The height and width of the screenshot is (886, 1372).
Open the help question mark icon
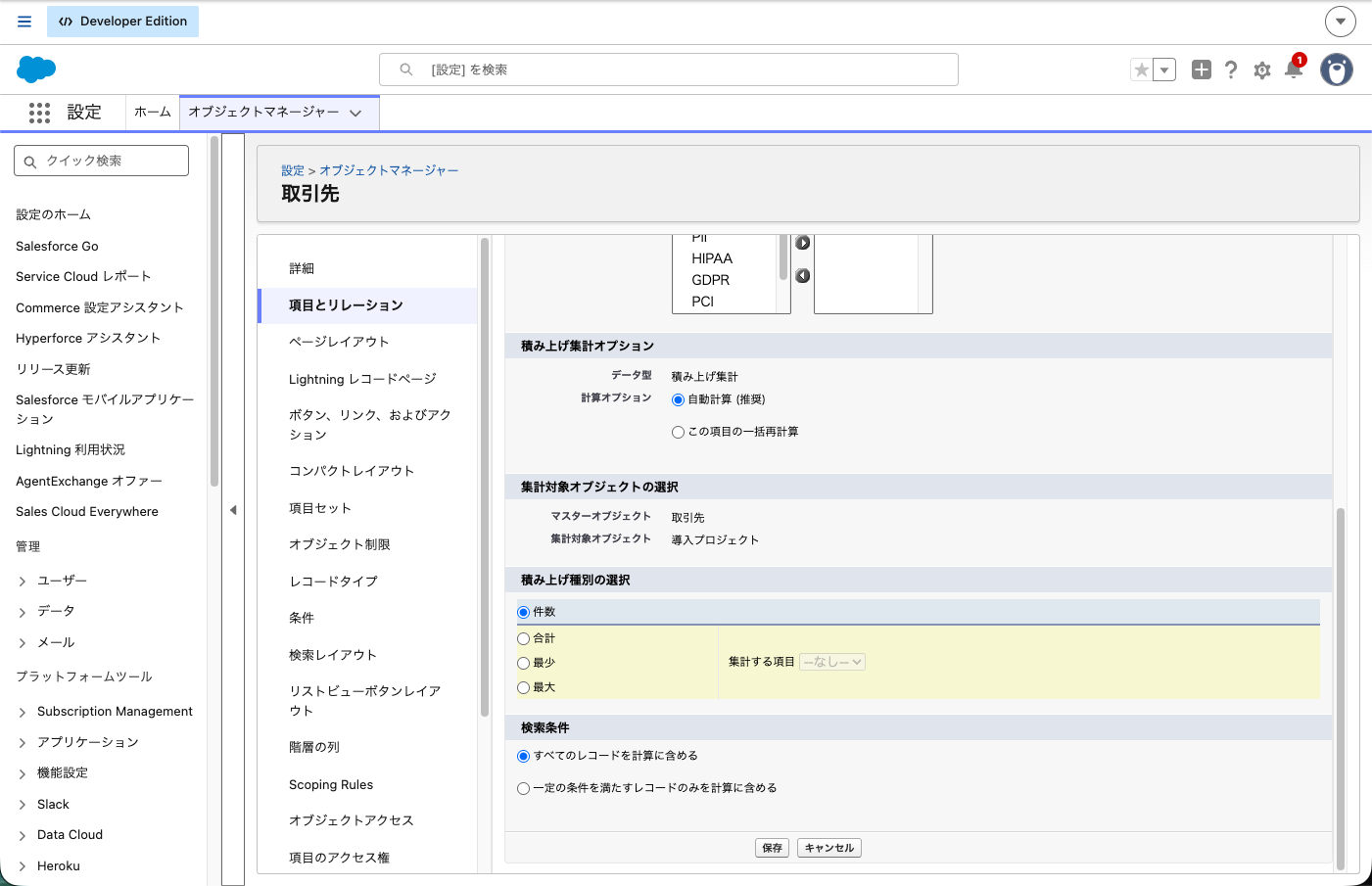click(x=1231, y=70)
